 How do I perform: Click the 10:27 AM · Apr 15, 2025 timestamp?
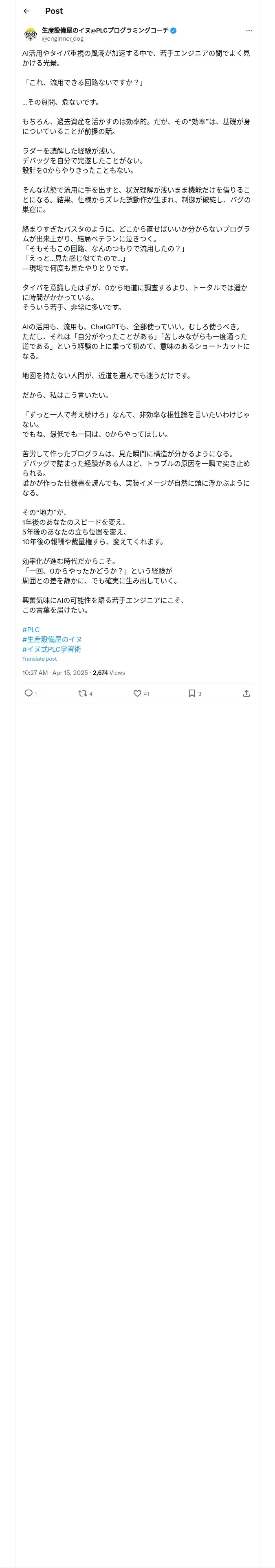55,672
